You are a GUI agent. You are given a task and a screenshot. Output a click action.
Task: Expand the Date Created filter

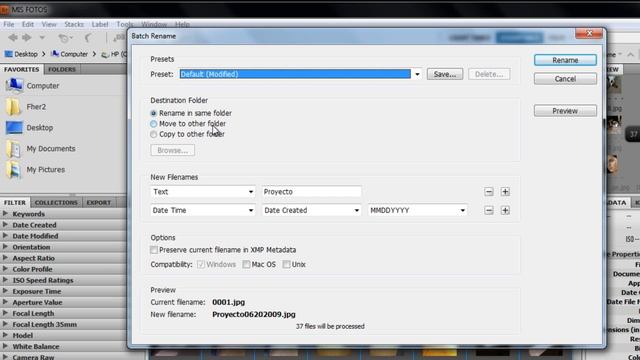(5, 224)
